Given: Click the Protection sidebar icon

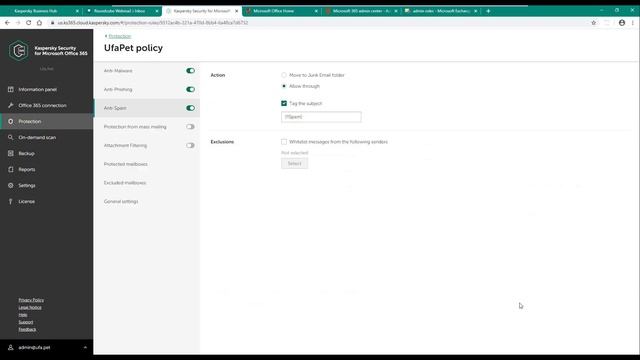Looking at the screenshot, I should point(11,121).
